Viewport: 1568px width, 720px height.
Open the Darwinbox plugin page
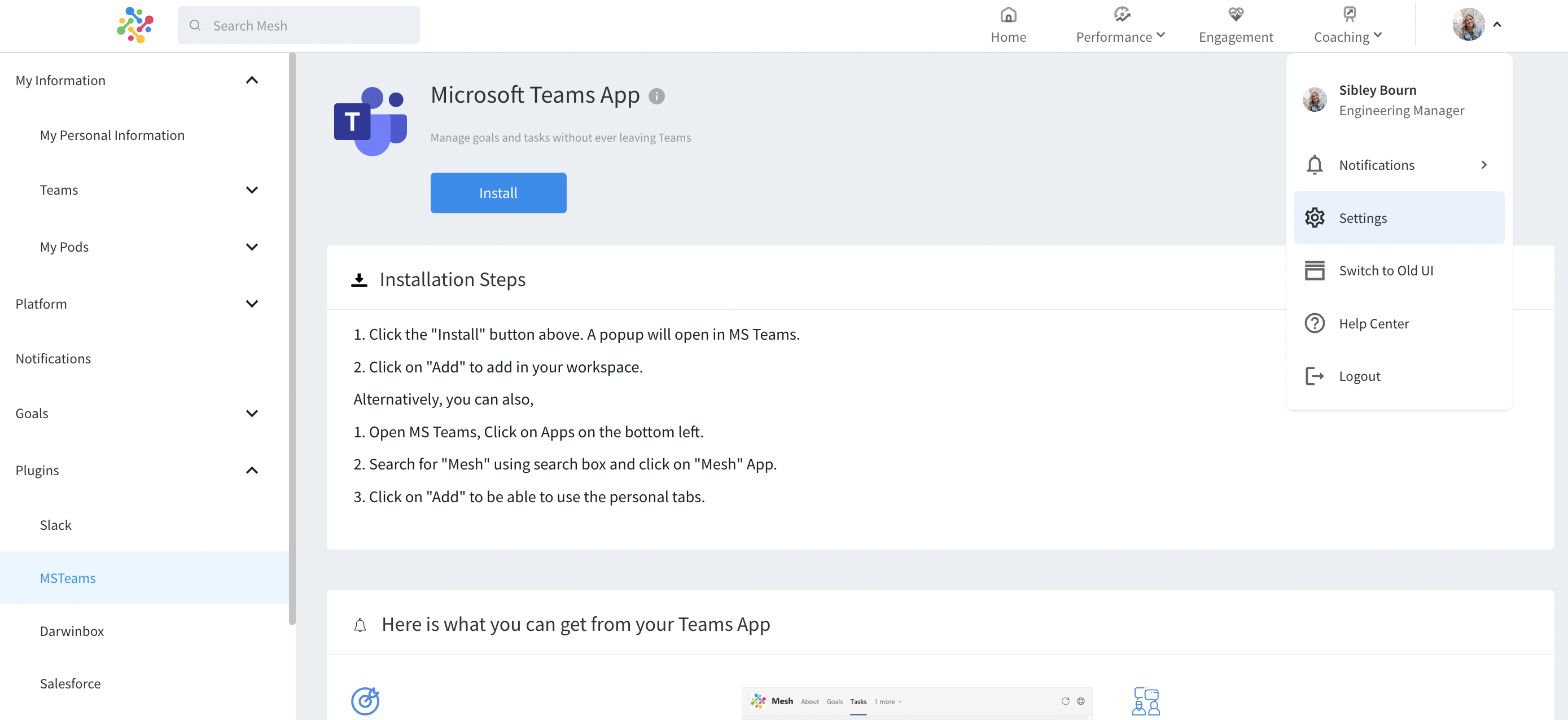point(72,631)
